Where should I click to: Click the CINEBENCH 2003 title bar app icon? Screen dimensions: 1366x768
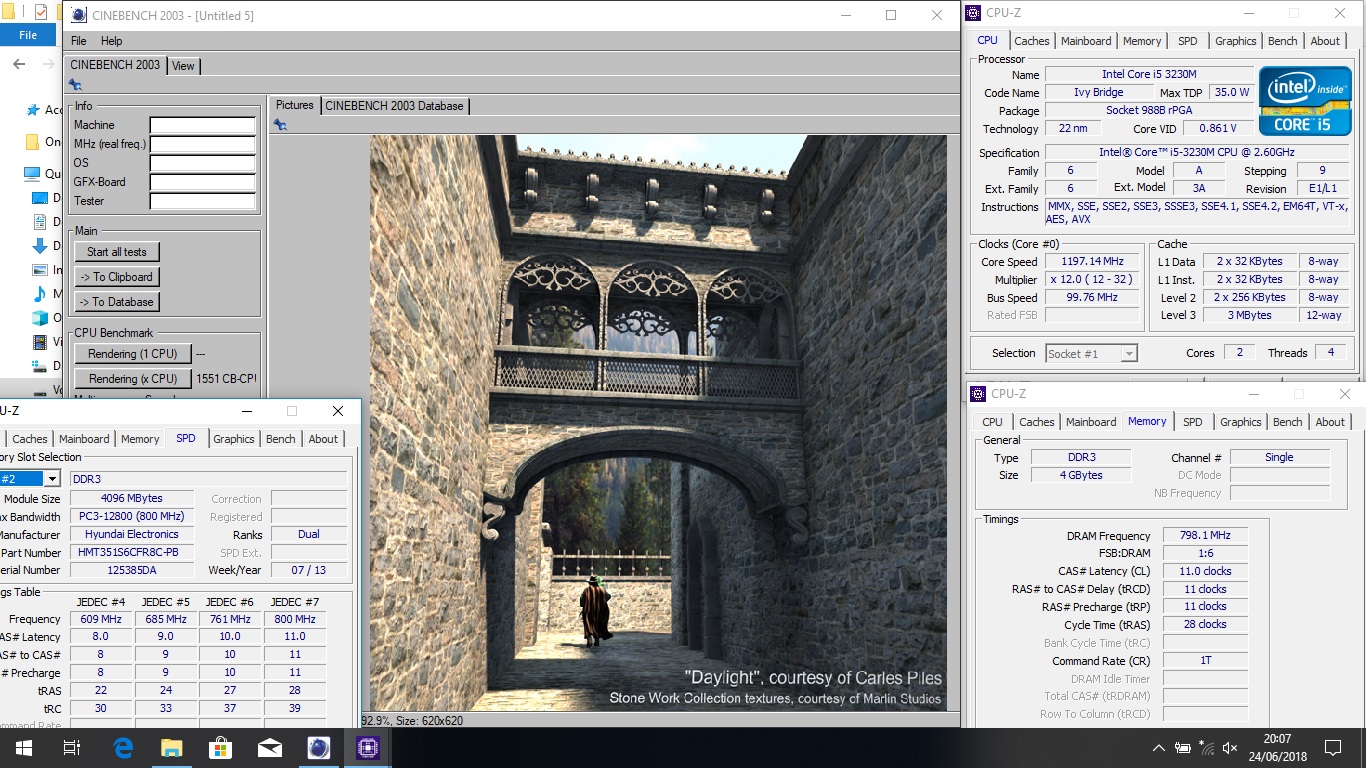pyautogui.click(x=79, y=15)
